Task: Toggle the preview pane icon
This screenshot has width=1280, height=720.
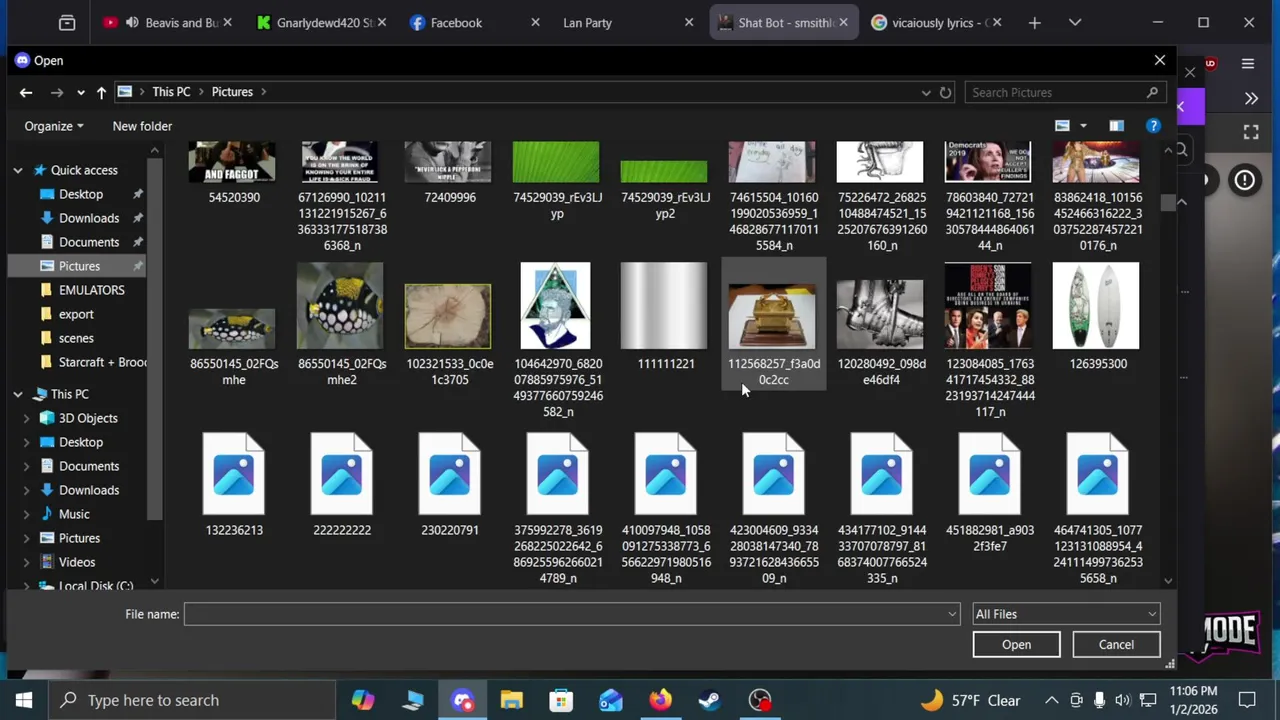Action: (x=1116, y=126)
